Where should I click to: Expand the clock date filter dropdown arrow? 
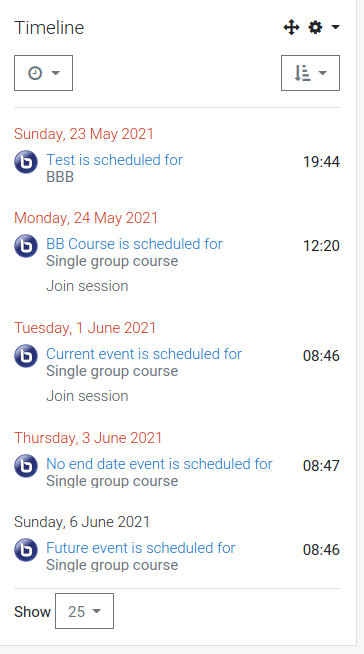tap(55, 73)
